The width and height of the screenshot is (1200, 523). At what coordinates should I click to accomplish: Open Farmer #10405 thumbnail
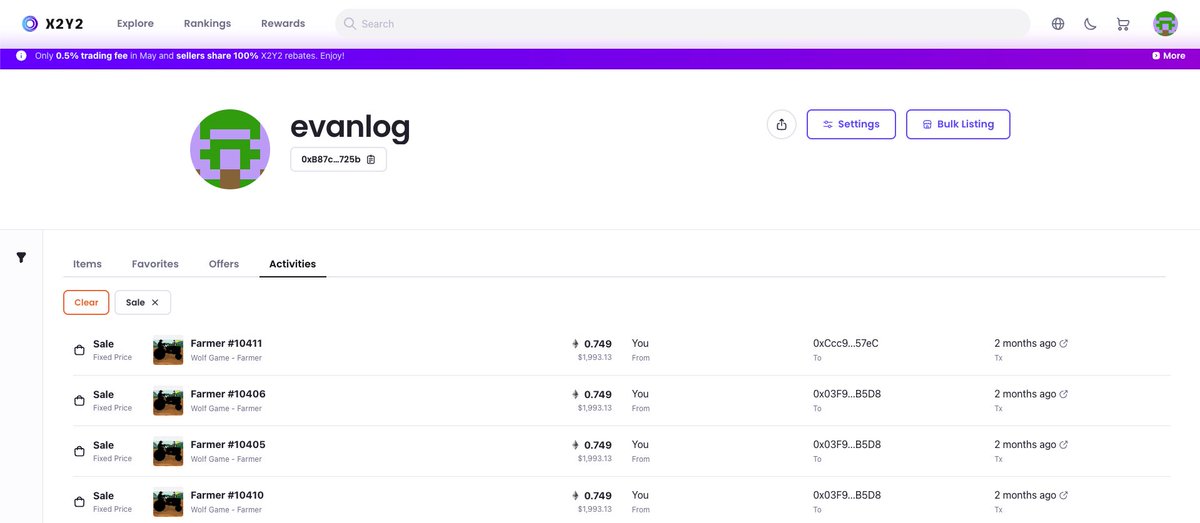[168, 451]
